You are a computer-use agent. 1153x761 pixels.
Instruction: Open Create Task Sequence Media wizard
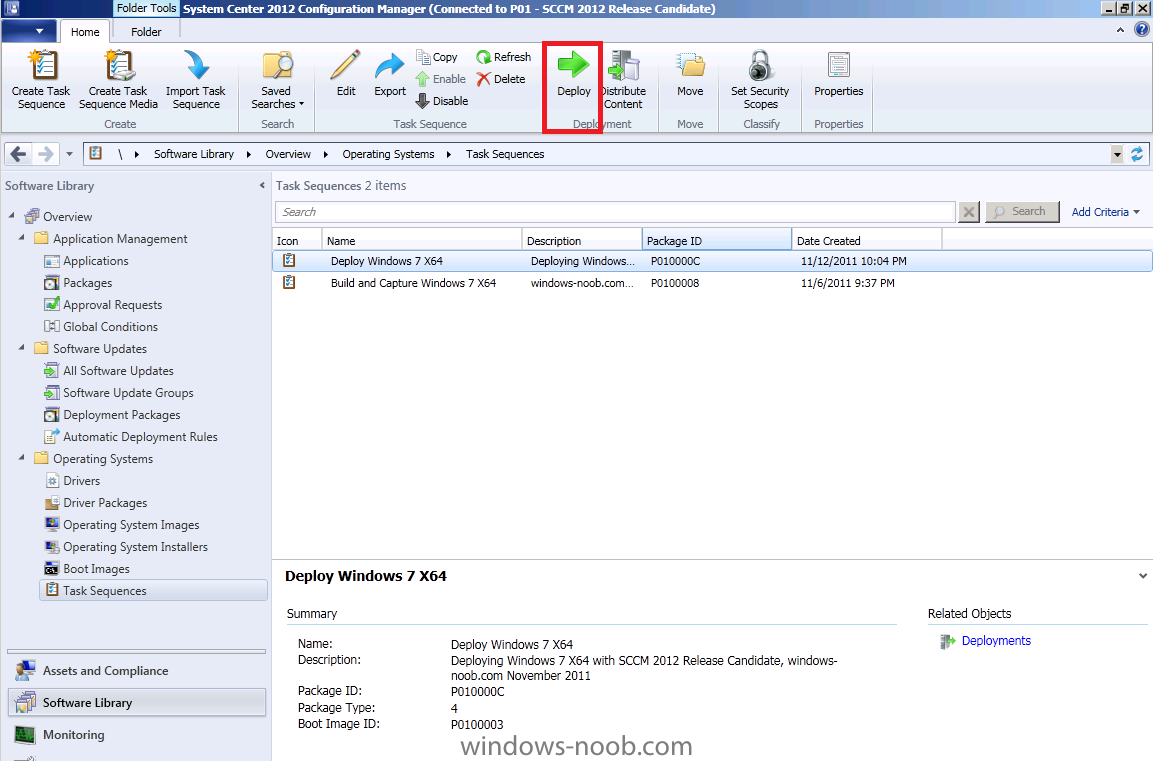coord(118,79)
